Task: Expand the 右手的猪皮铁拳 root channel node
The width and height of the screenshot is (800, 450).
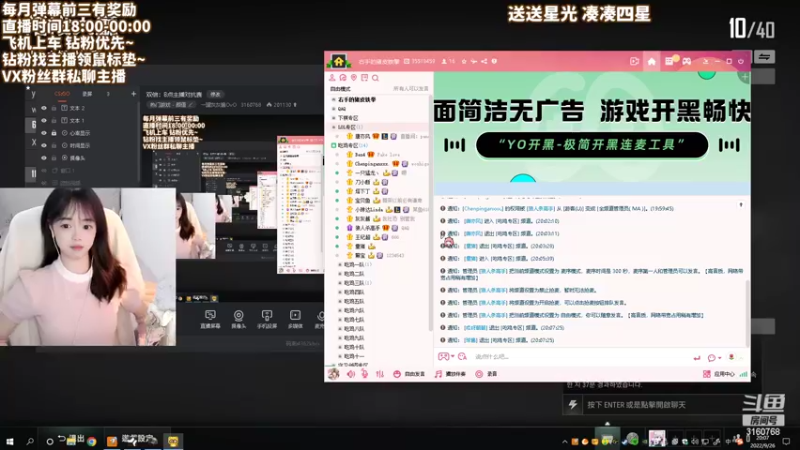Action: [x=334, y=99]
